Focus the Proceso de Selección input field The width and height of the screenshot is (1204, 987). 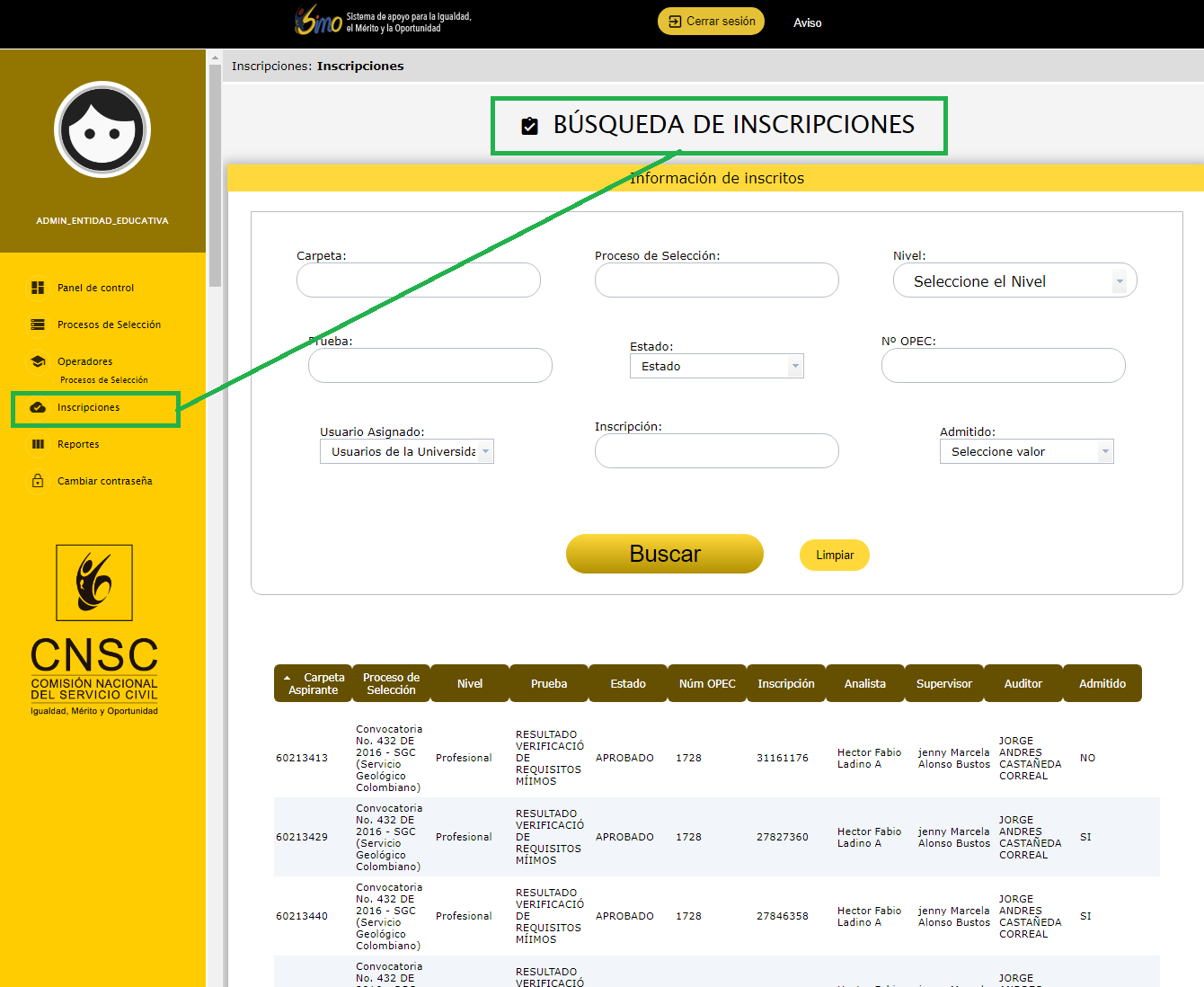(x=717, y=280)
